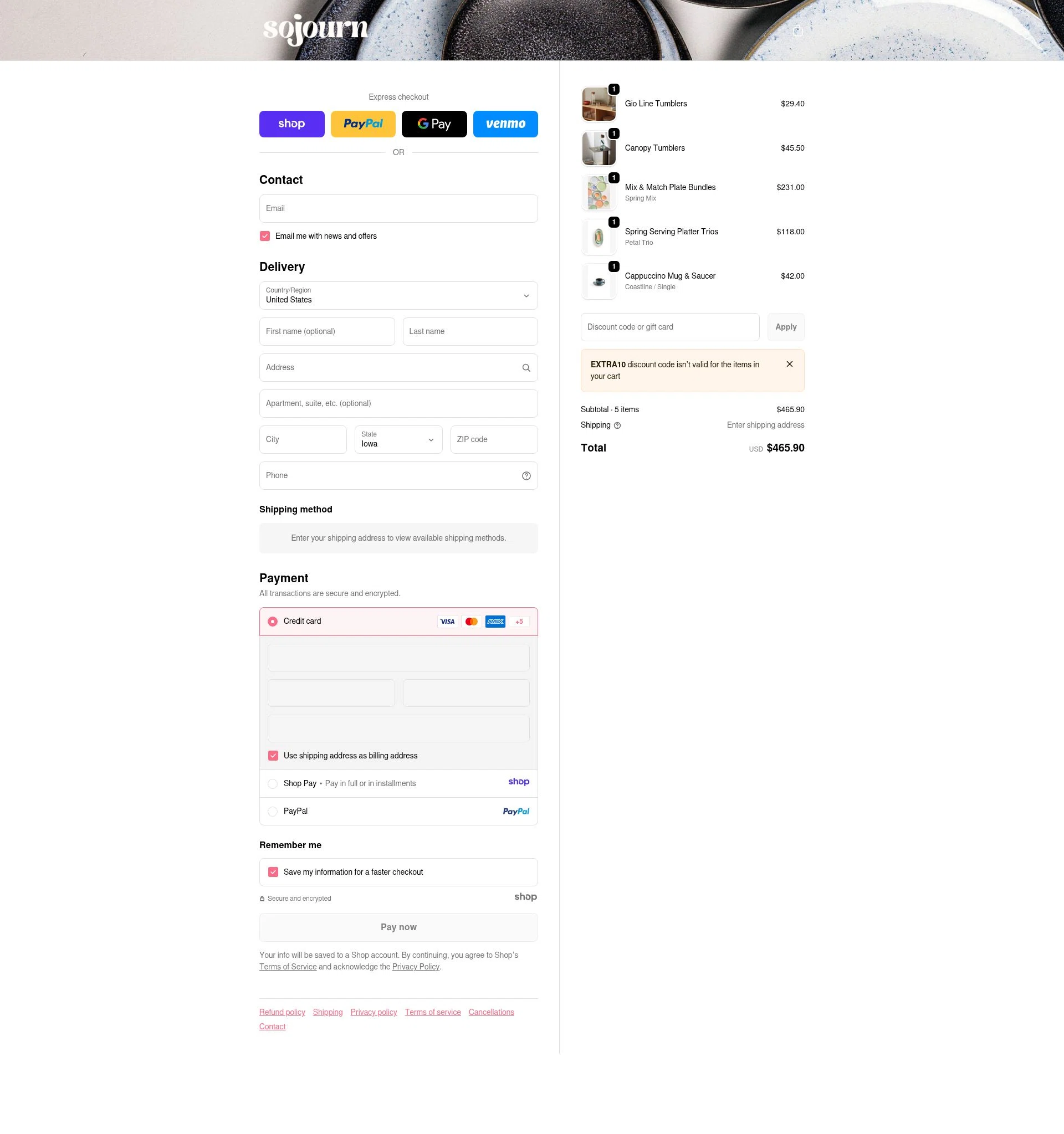The image size is (1064, 1134).
Task: Uncheck Email me with news and offers
Action: pos(265,236)
